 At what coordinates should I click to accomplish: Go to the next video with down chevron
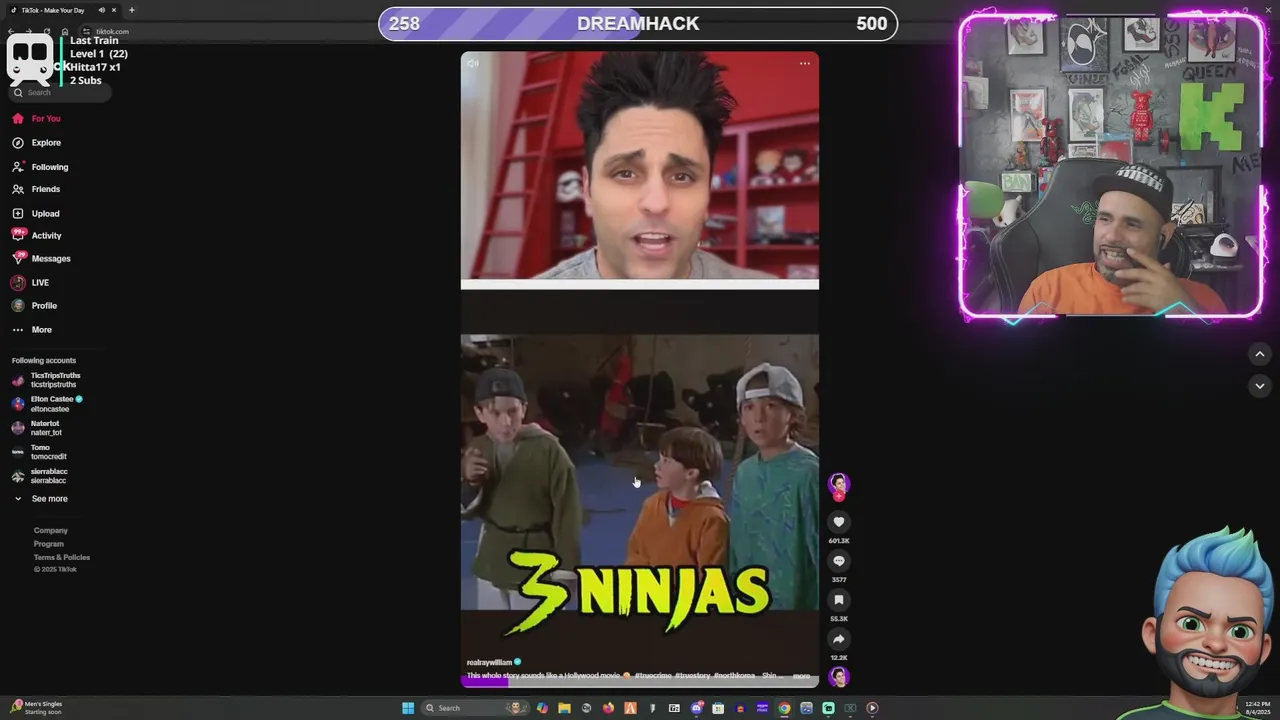pos(1259,386)
